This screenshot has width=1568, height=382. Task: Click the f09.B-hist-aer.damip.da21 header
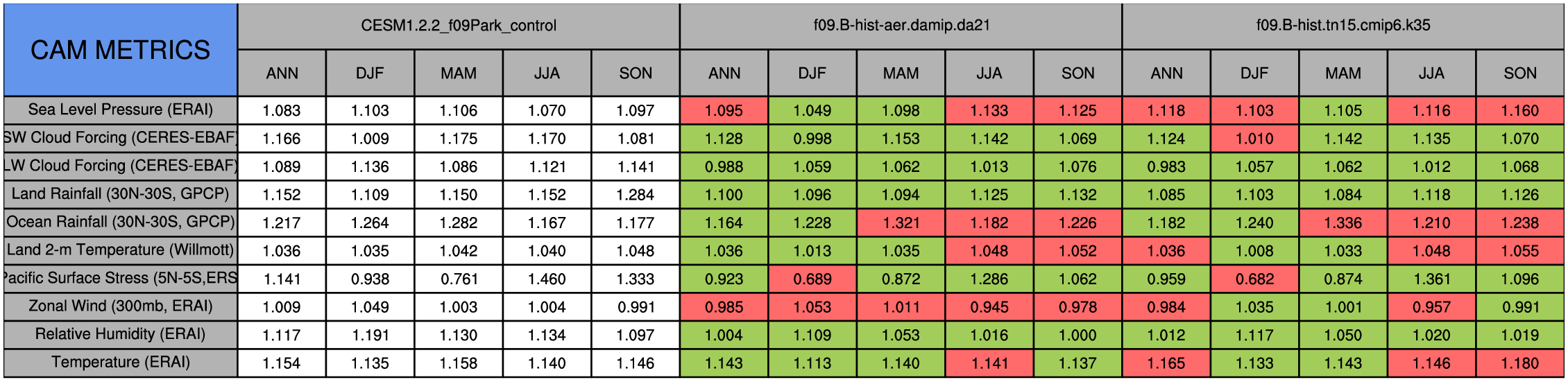click(x=901, y=26)
